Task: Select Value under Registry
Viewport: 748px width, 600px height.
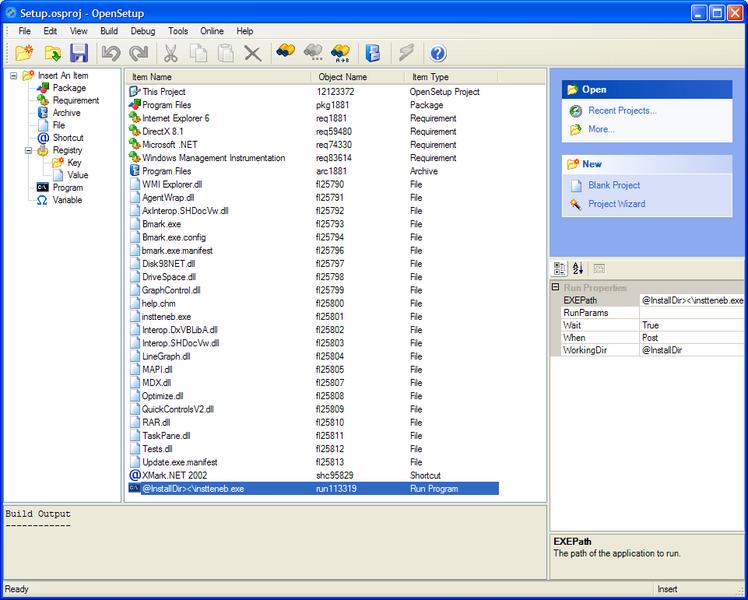Action: (78, 175)
